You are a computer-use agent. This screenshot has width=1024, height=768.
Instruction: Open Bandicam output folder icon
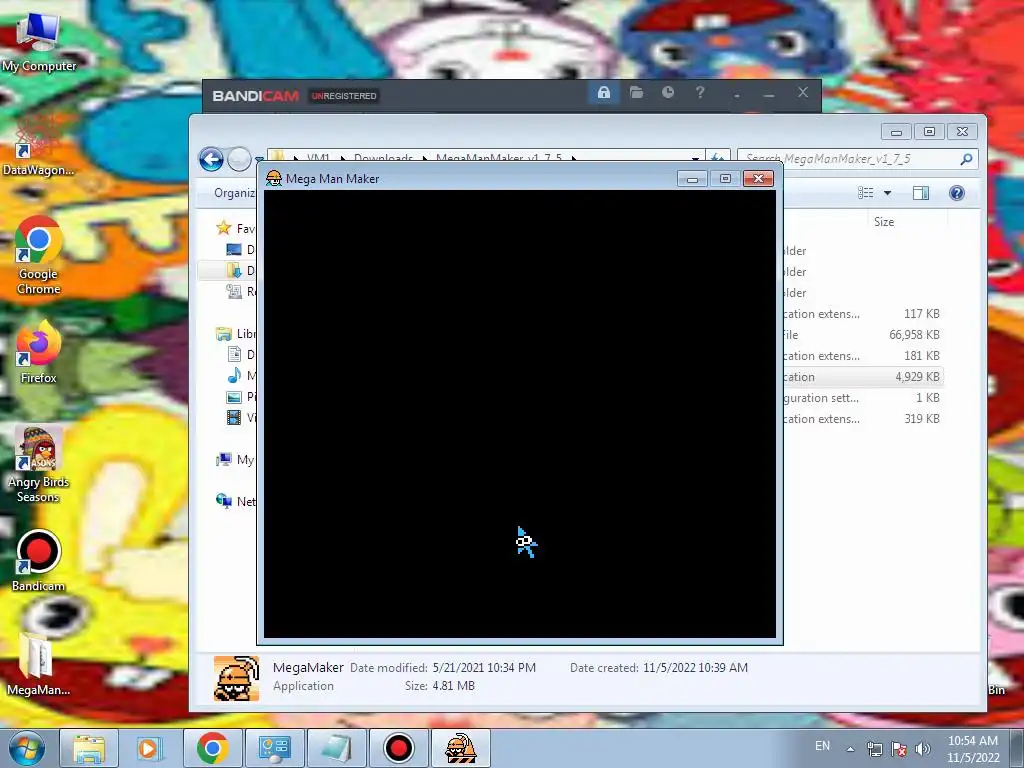pos(636,93)
